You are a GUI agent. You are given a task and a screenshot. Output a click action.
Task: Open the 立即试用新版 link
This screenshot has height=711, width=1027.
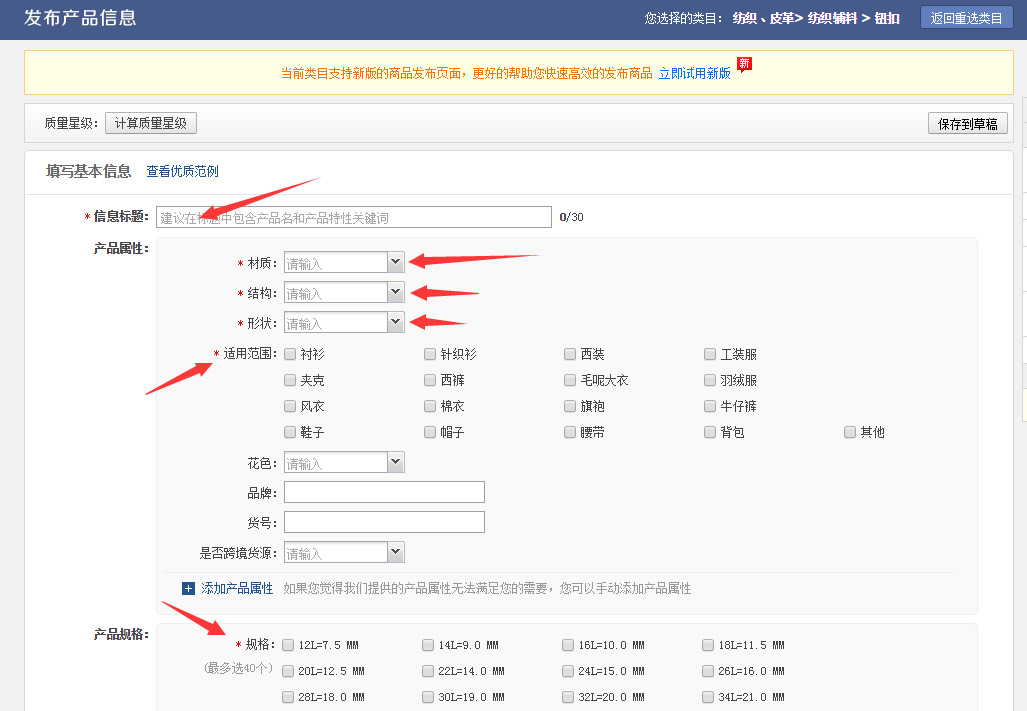pyautogui.click(x=695, y=73)
